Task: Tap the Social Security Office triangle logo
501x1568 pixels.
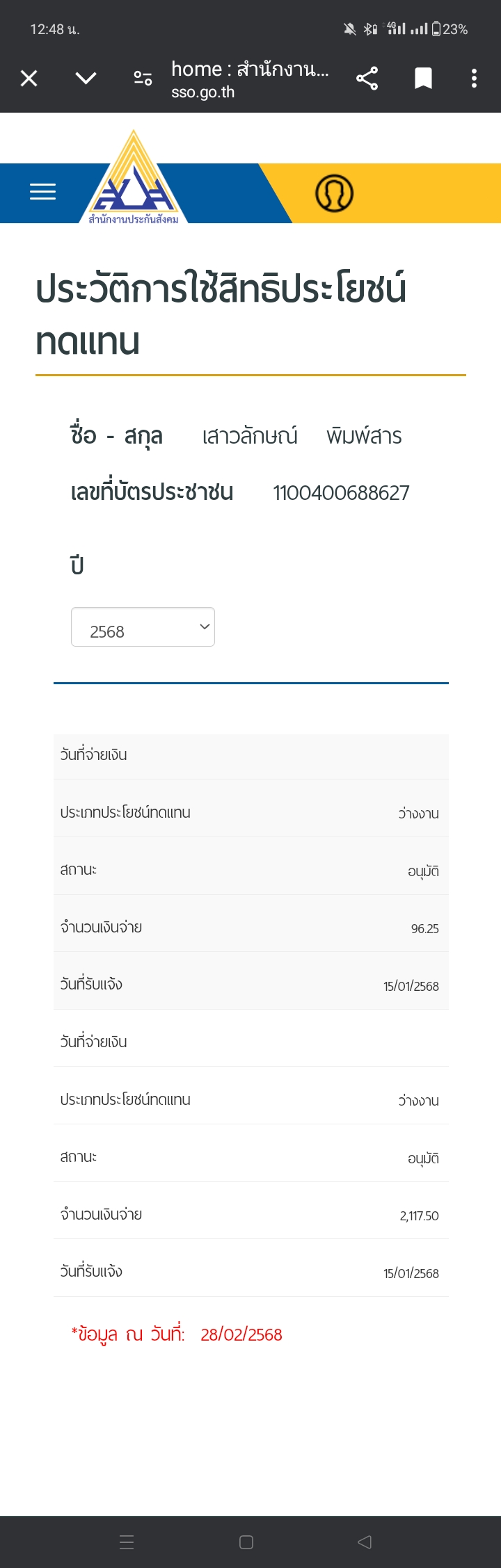Action: [134, 177]
